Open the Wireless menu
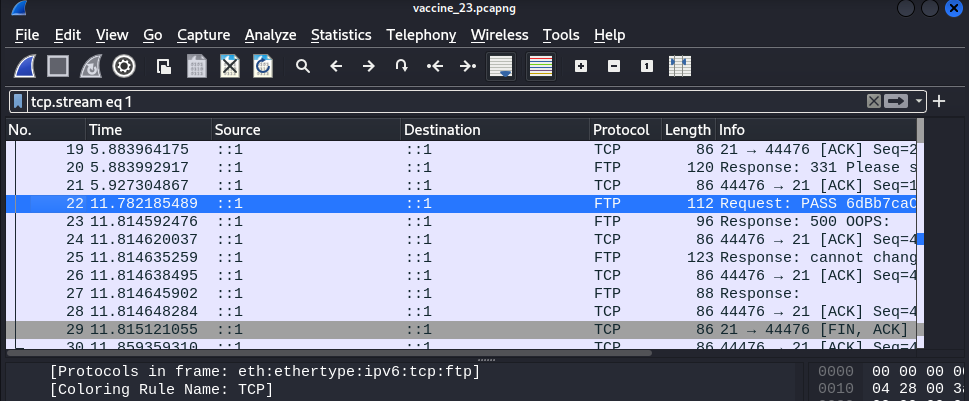 tap(499, 35)
